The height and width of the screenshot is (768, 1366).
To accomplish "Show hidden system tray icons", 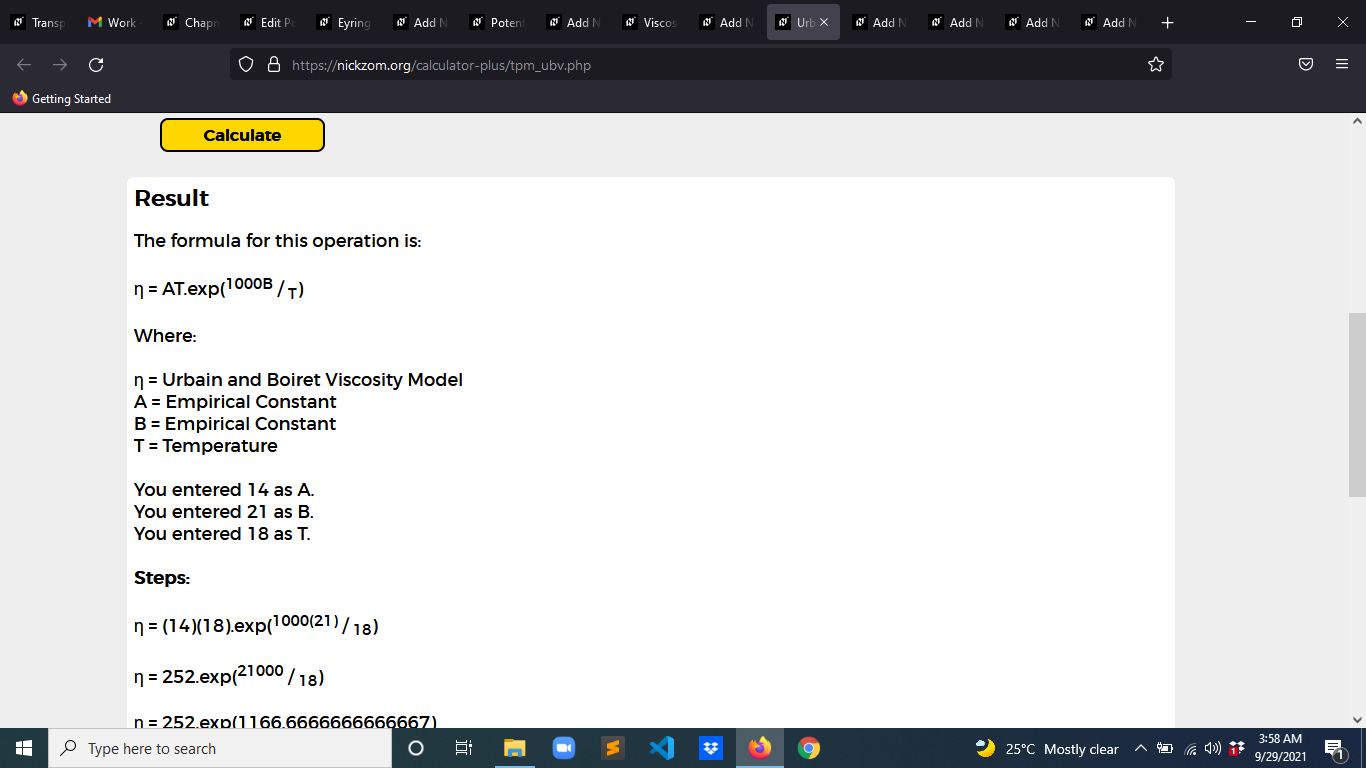I will click(x=1140, y=749).
